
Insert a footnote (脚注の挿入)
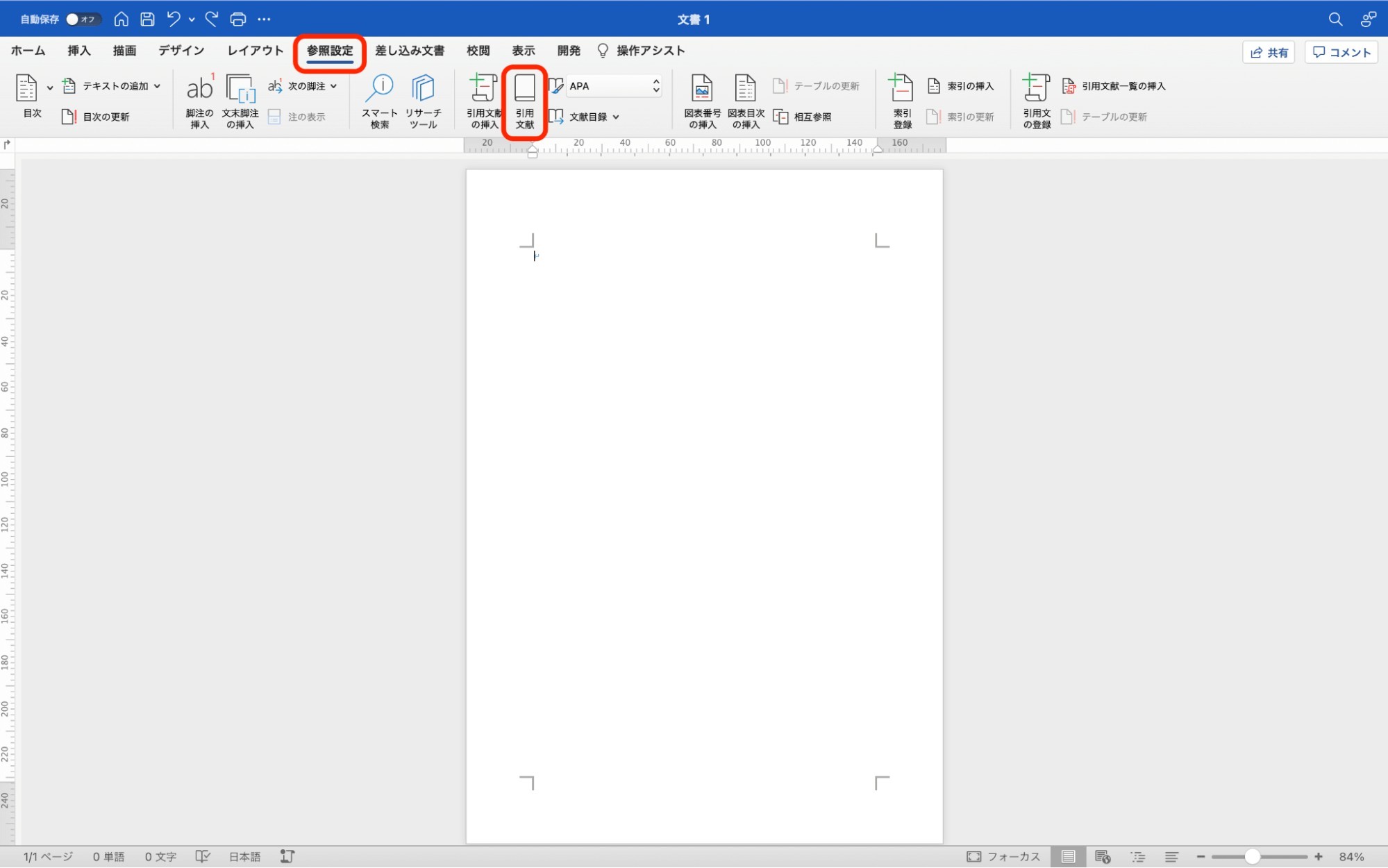(x=199, y=101)
